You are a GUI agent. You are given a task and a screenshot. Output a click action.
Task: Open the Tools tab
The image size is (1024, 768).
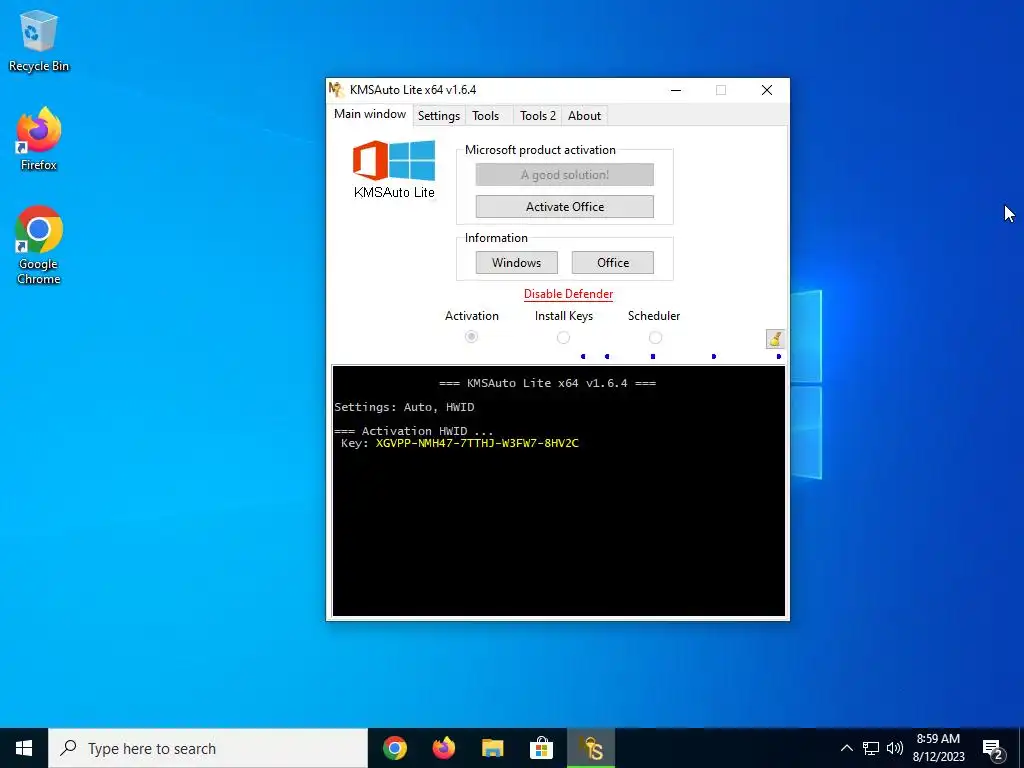pos(486,116)
